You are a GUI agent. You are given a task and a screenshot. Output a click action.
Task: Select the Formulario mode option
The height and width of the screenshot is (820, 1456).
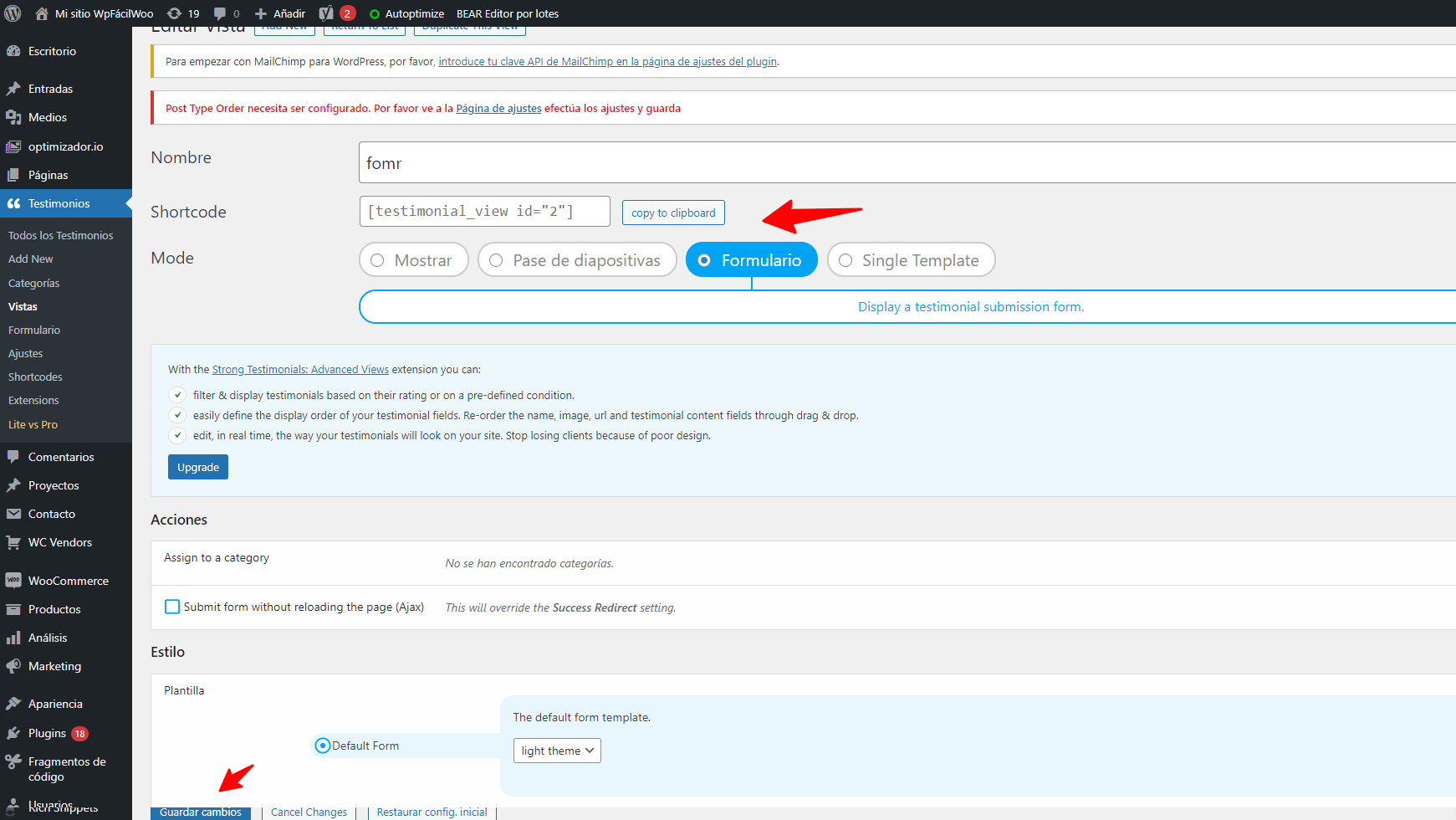pos(752,260)
